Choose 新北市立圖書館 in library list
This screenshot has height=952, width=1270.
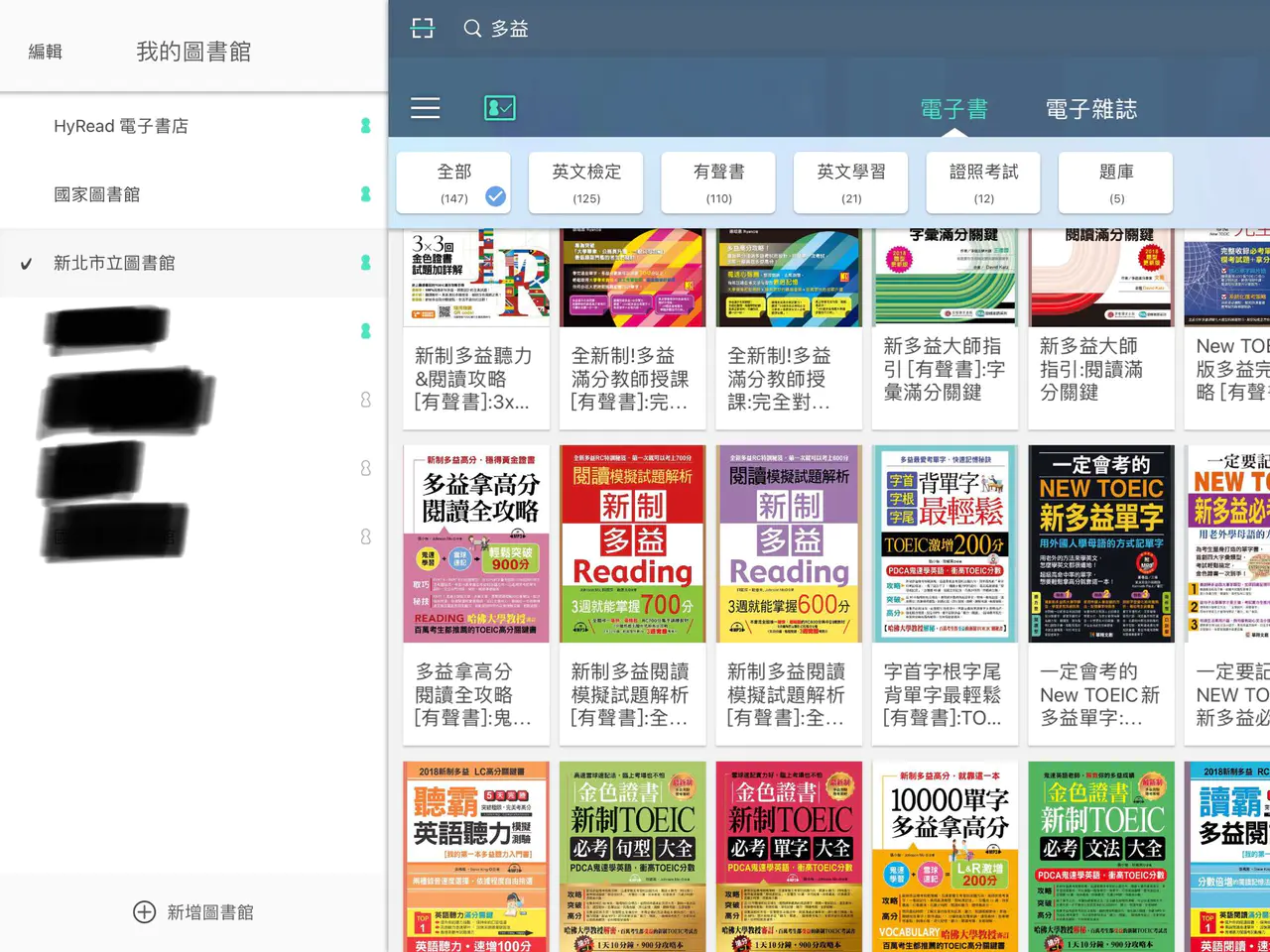pyautogui.click(x=193, y=263)
